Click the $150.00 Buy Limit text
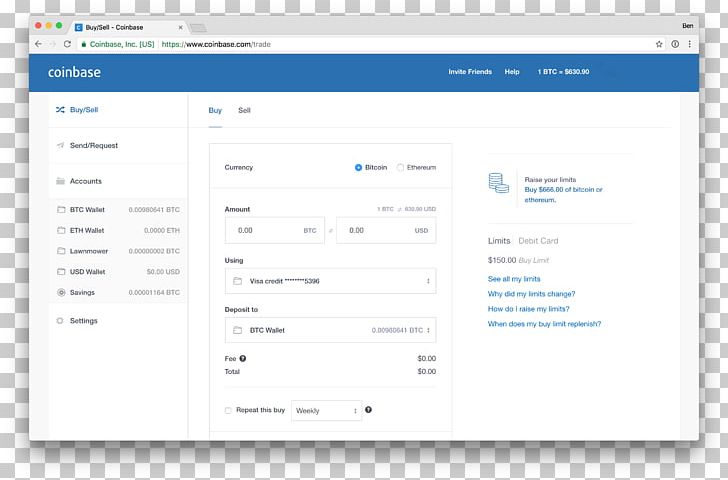 [518, 260]
